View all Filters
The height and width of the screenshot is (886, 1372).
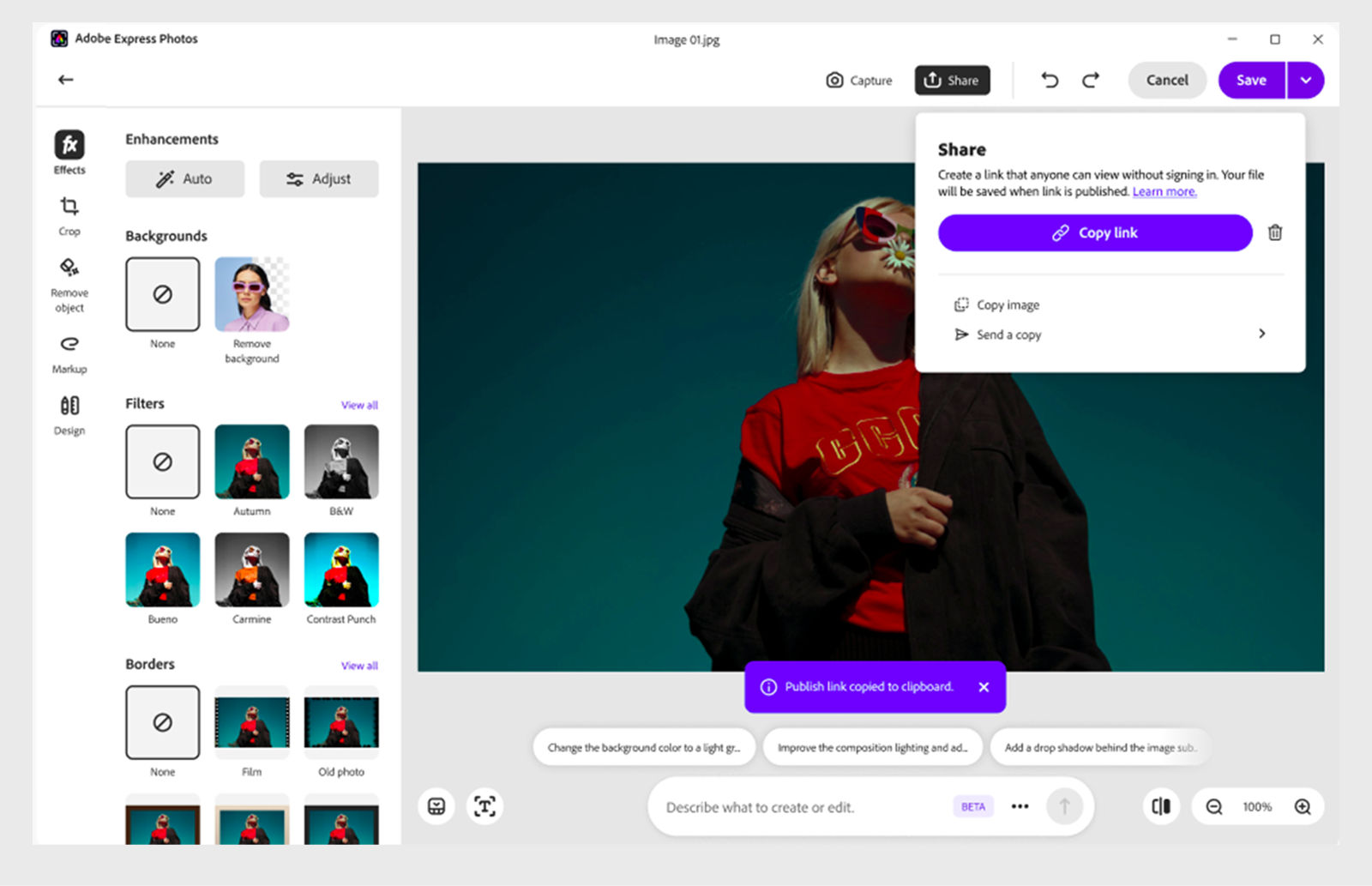tap(359, 405)
